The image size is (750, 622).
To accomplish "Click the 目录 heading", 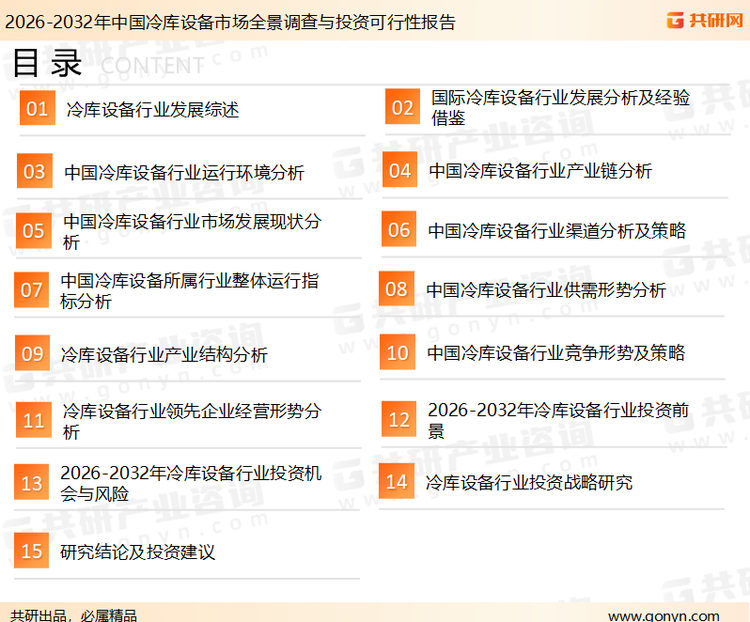I will click(47, 63).
